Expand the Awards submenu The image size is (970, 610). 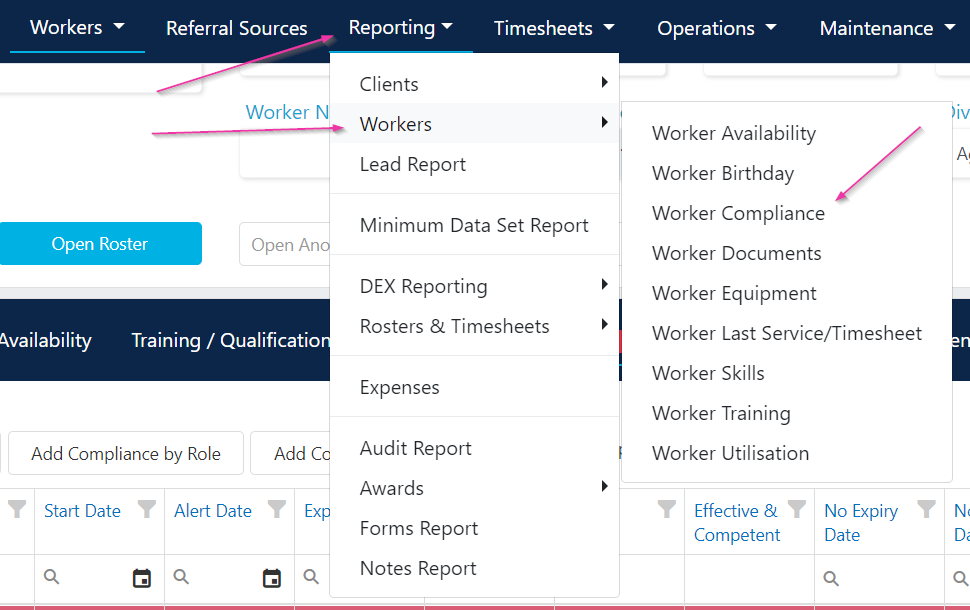474,488
